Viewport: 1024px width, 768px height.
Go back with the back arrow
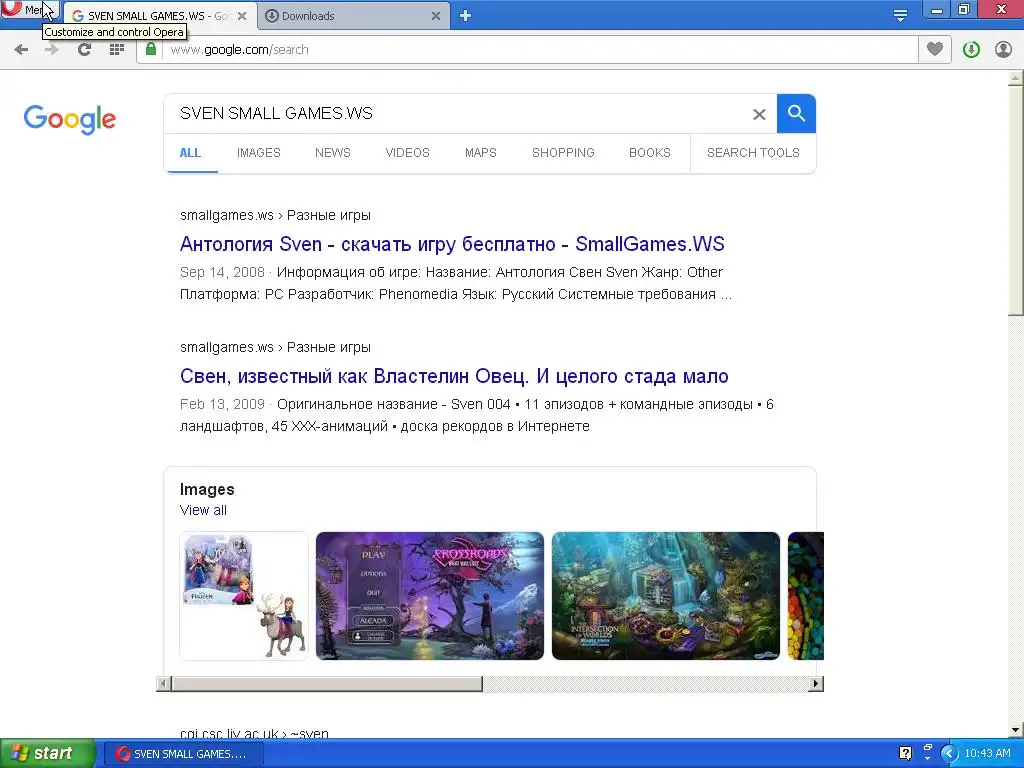click(x=21, y=50)
